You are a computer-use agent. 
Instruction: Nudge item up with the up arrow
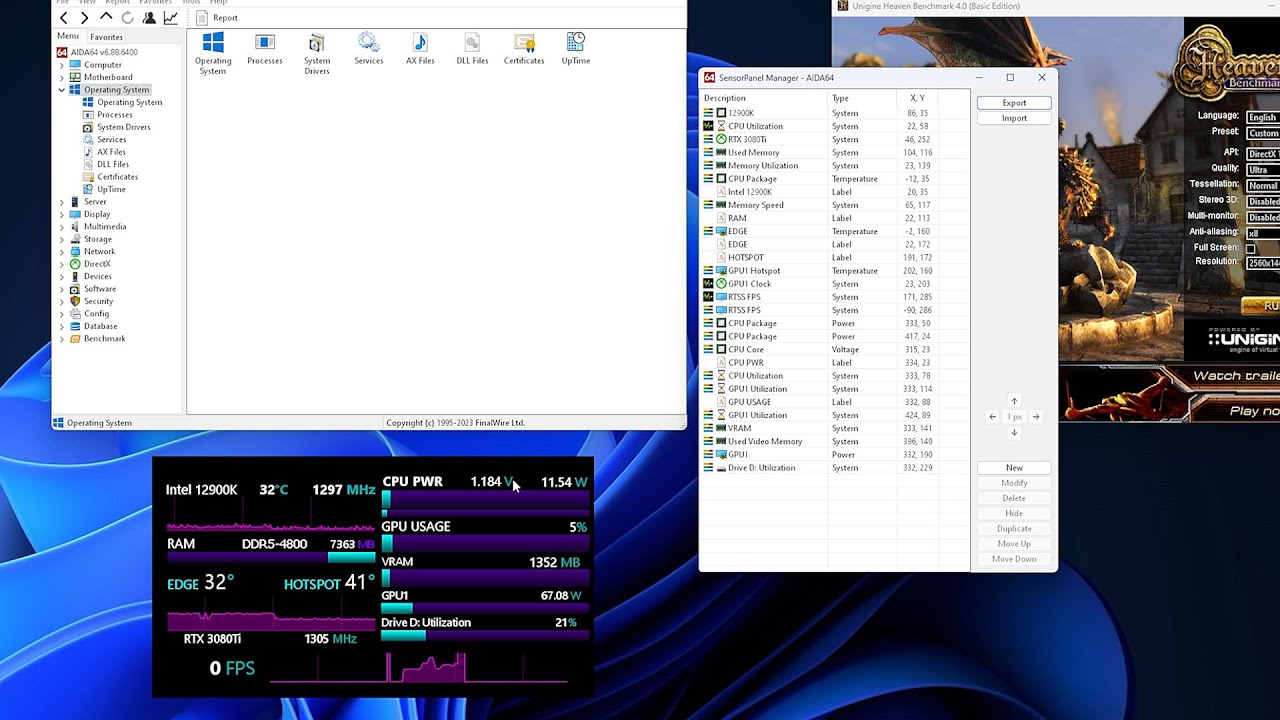click(x=1014, y=401)
